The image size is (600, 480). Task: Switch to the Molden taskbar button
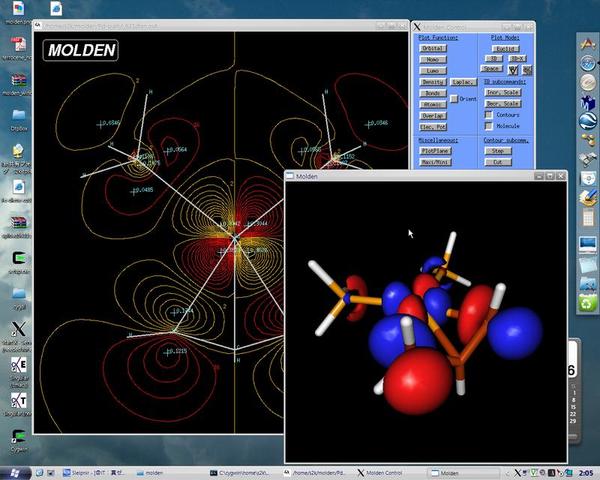[x=463, y=473]
